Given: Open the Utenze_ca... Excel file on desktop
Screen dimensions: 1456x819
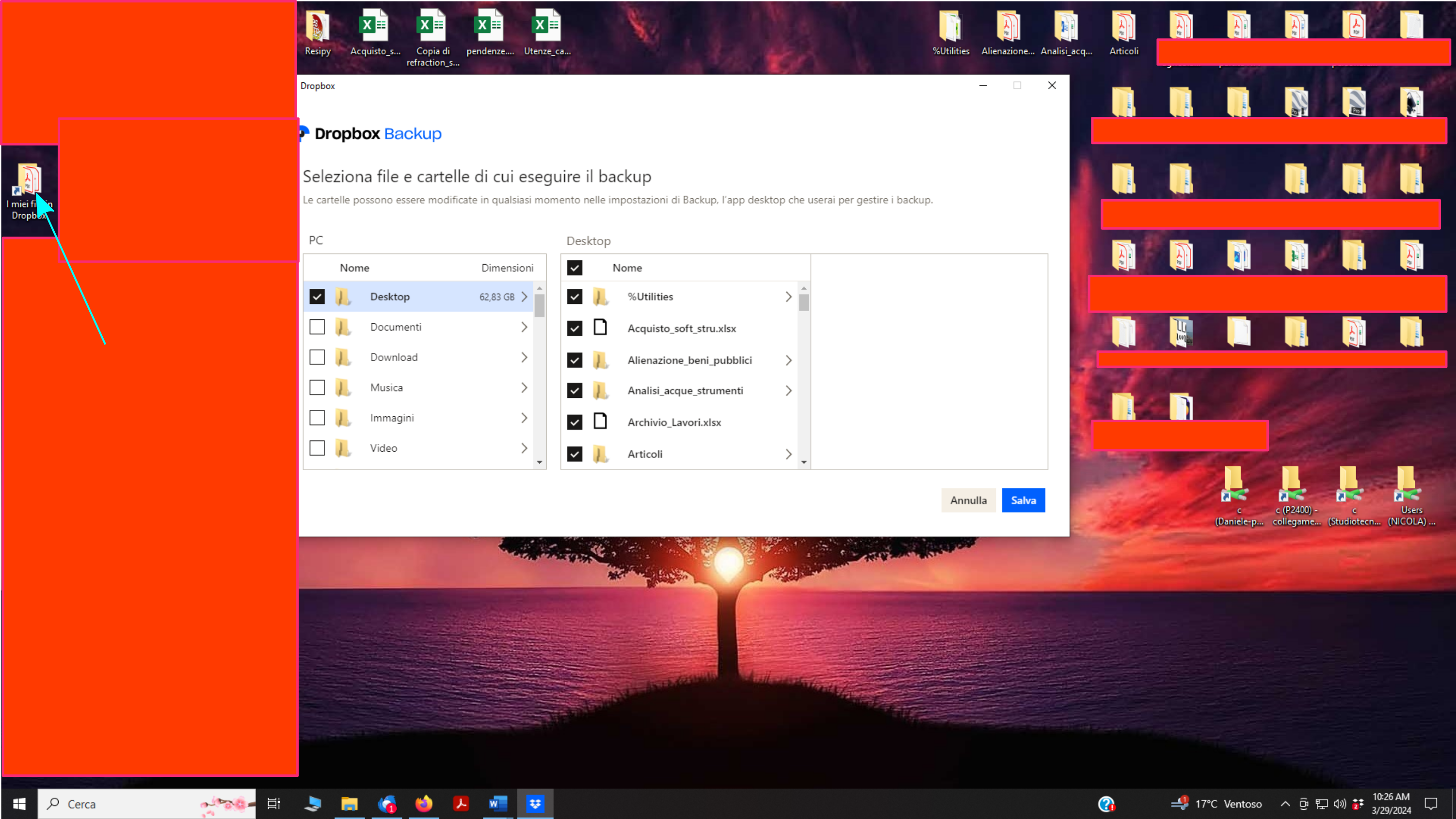Looking at the screenshot, I should [547, 33].
